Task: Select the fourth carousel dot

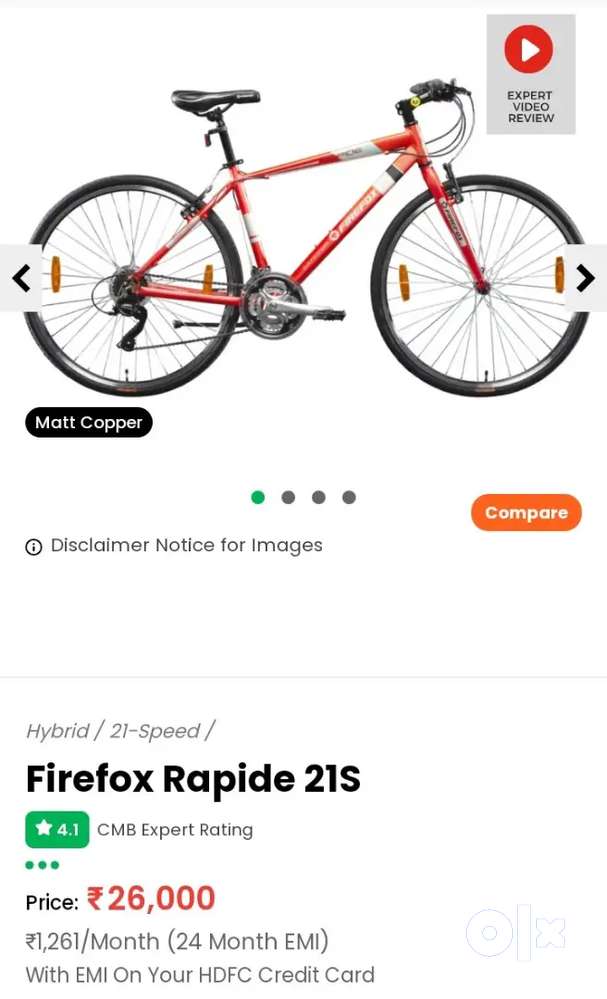Action: click(x=349, y=497)
